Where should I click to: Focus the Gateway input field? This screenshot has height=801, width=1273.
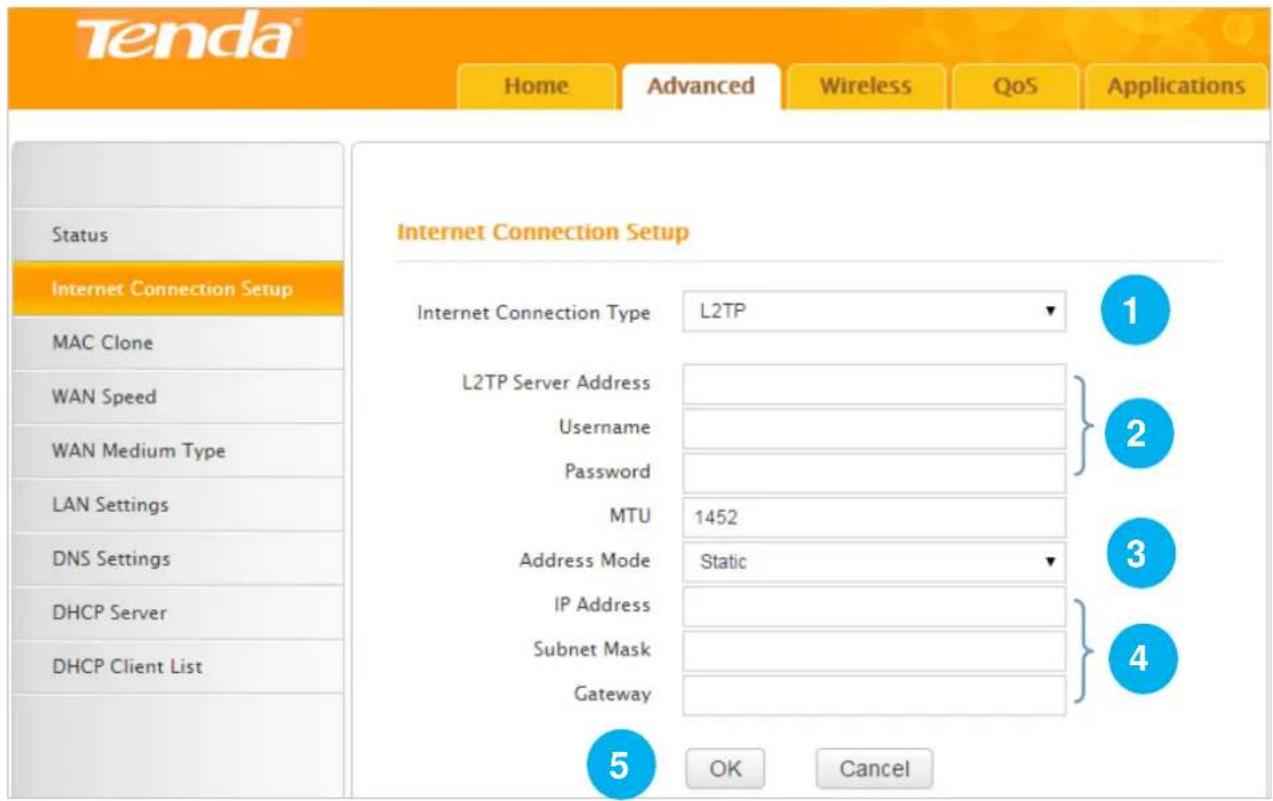[874, 695]
